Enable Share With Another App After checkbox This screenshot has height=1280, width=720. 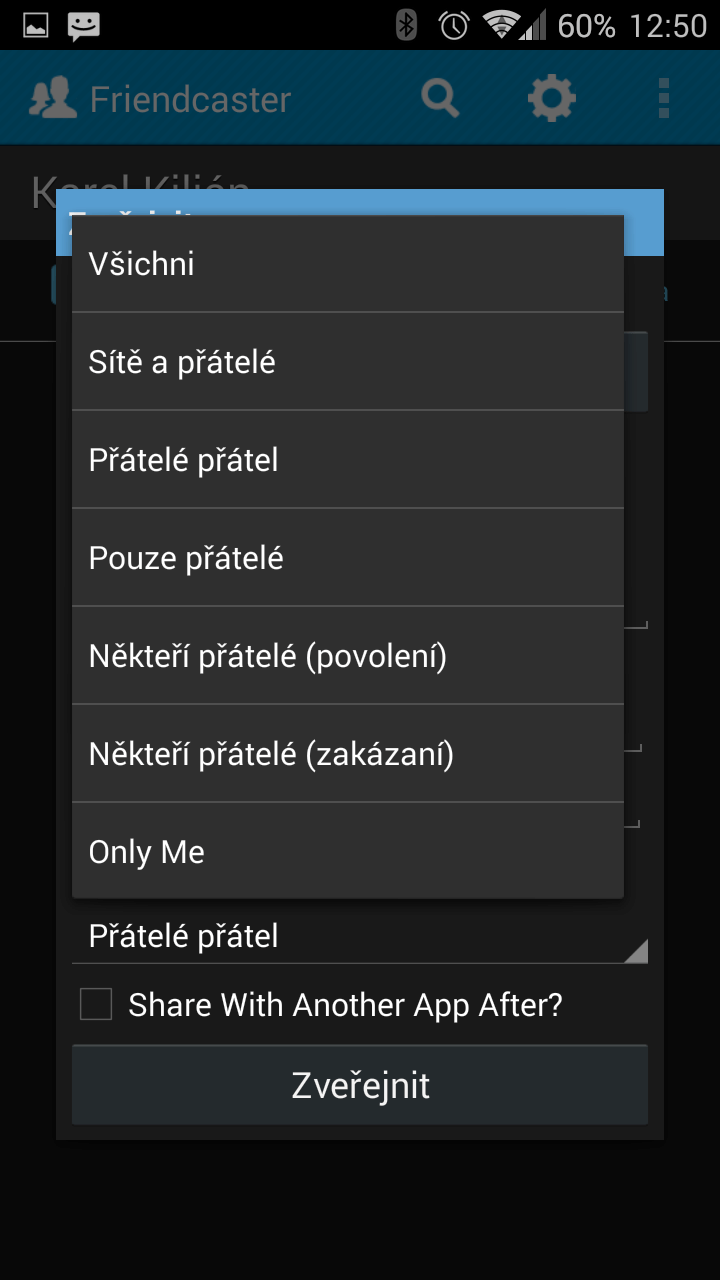tap(96, 1004)
